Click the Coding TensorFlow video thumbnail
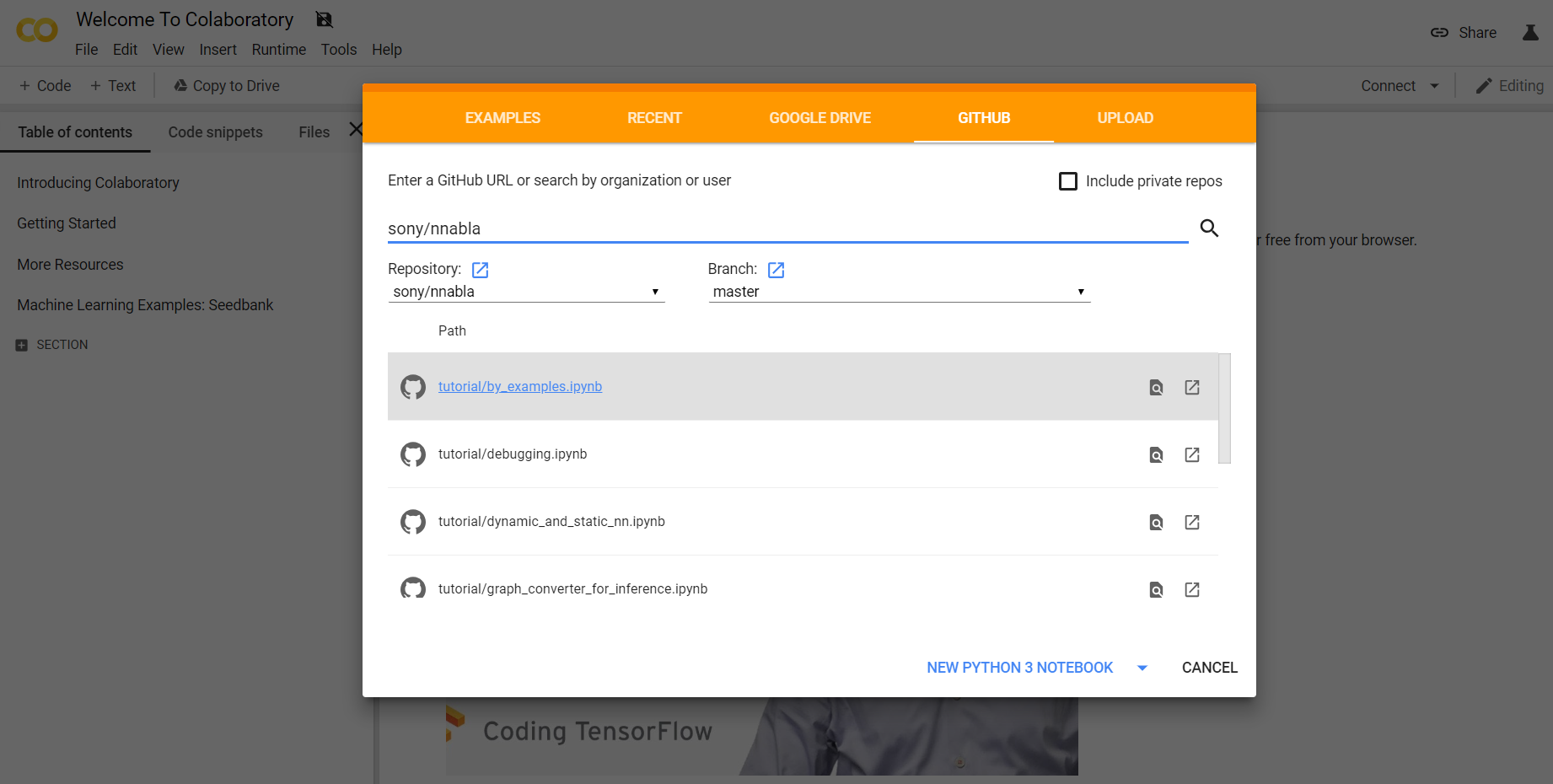 761,736
